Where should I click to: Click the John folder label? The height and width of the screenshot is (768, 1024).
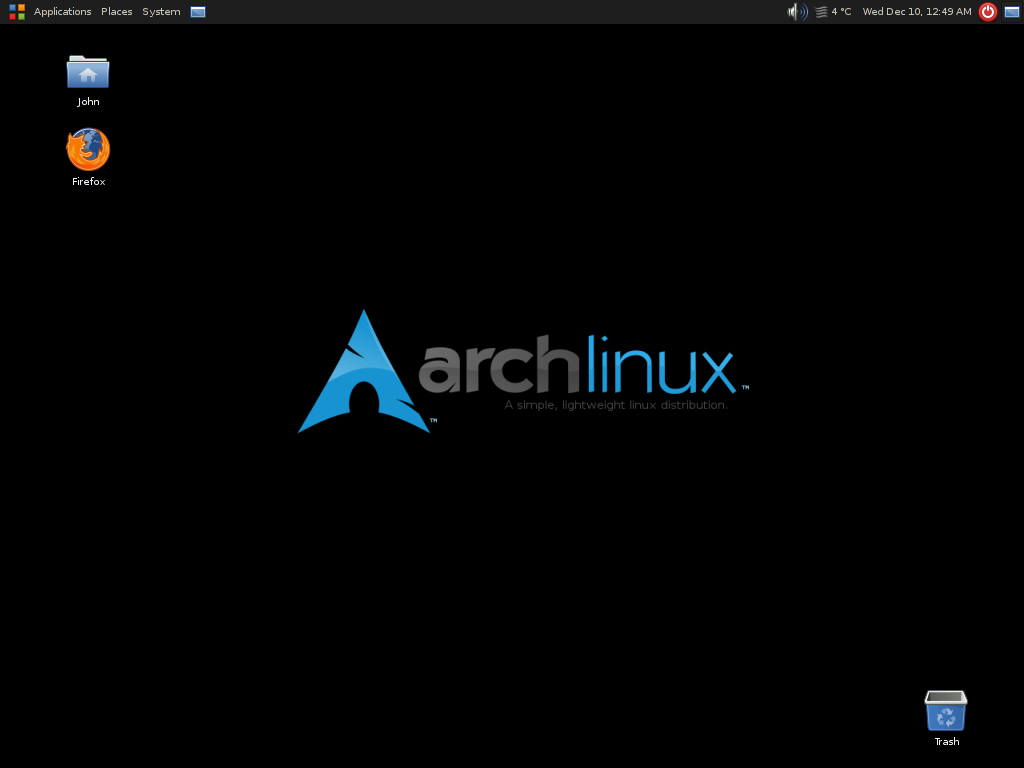[88, 102]
